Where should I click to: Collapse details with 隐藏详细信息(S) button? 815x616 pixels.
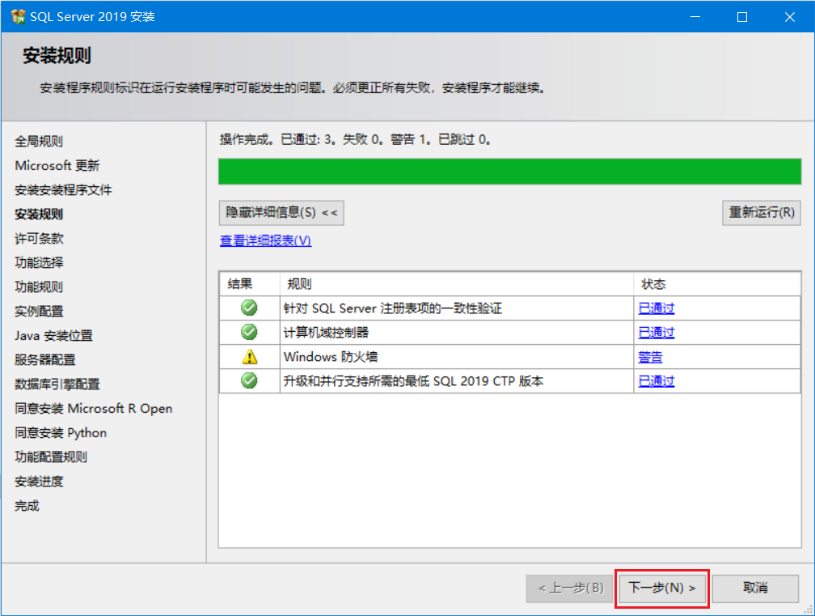click(281, 213)
